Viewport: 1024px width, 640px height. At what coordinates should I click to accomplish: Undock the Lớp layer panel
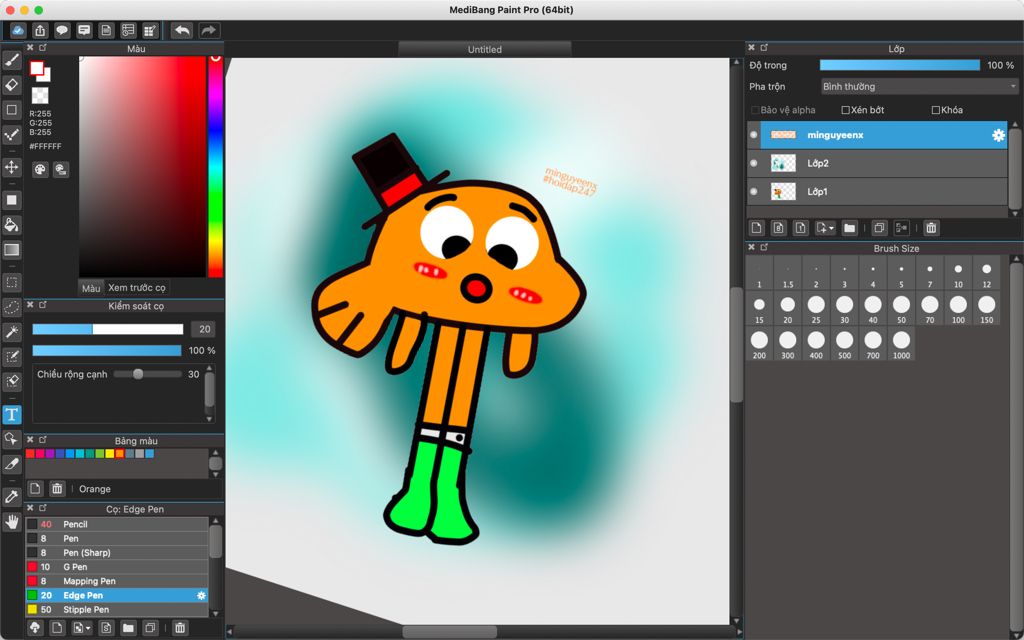click(764, 48)
